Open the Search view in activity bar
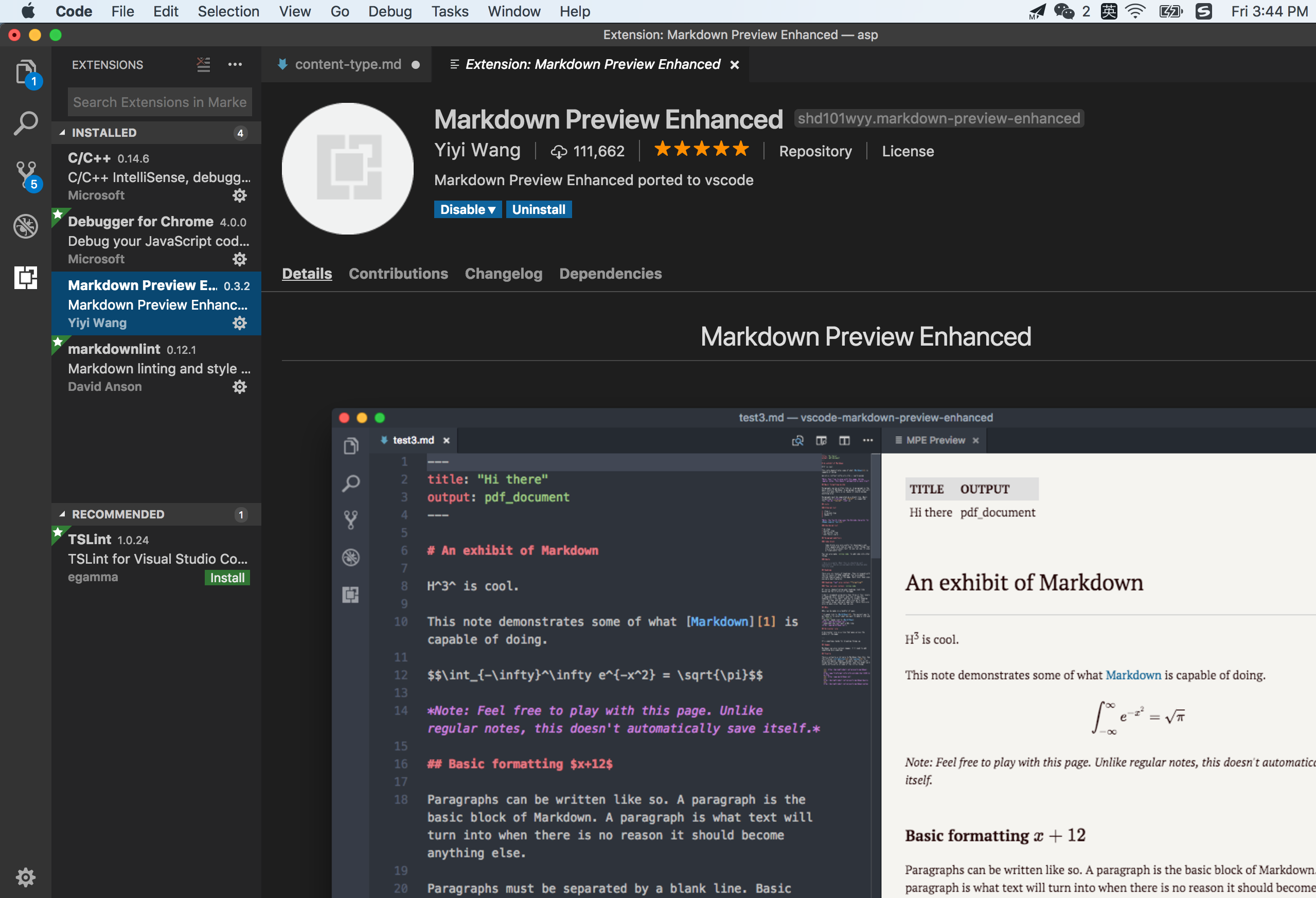The height and width of the screenshot is (898, 1316). (26, 123)
